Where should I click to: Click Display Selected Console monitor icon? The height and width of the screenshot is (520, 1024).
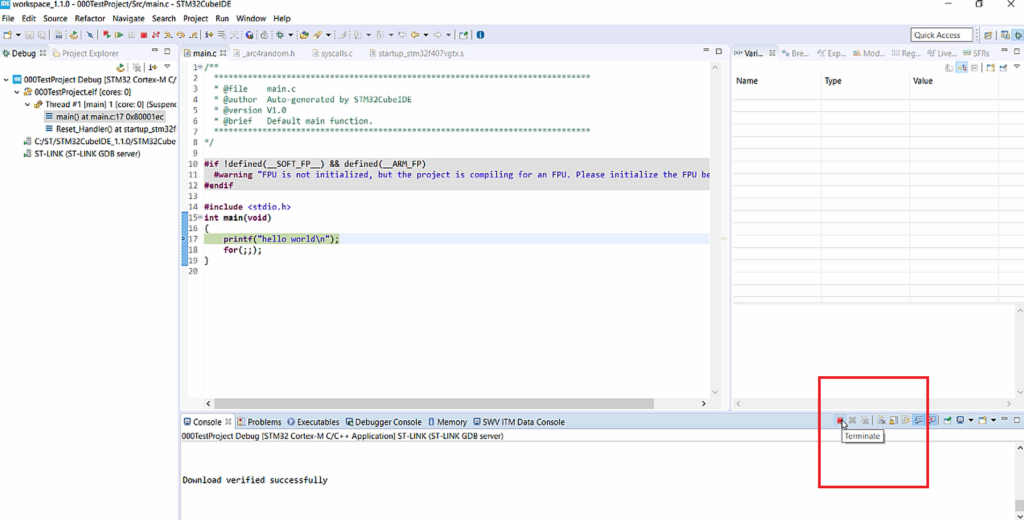[x=961, y=421]
